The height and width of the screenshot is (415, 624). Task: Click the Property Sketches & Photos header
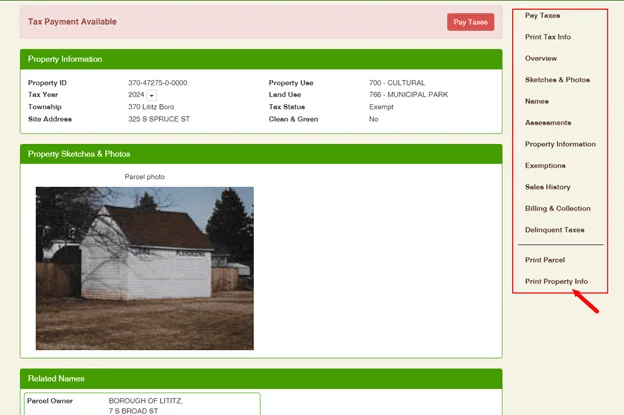click(x=79, y=154)
